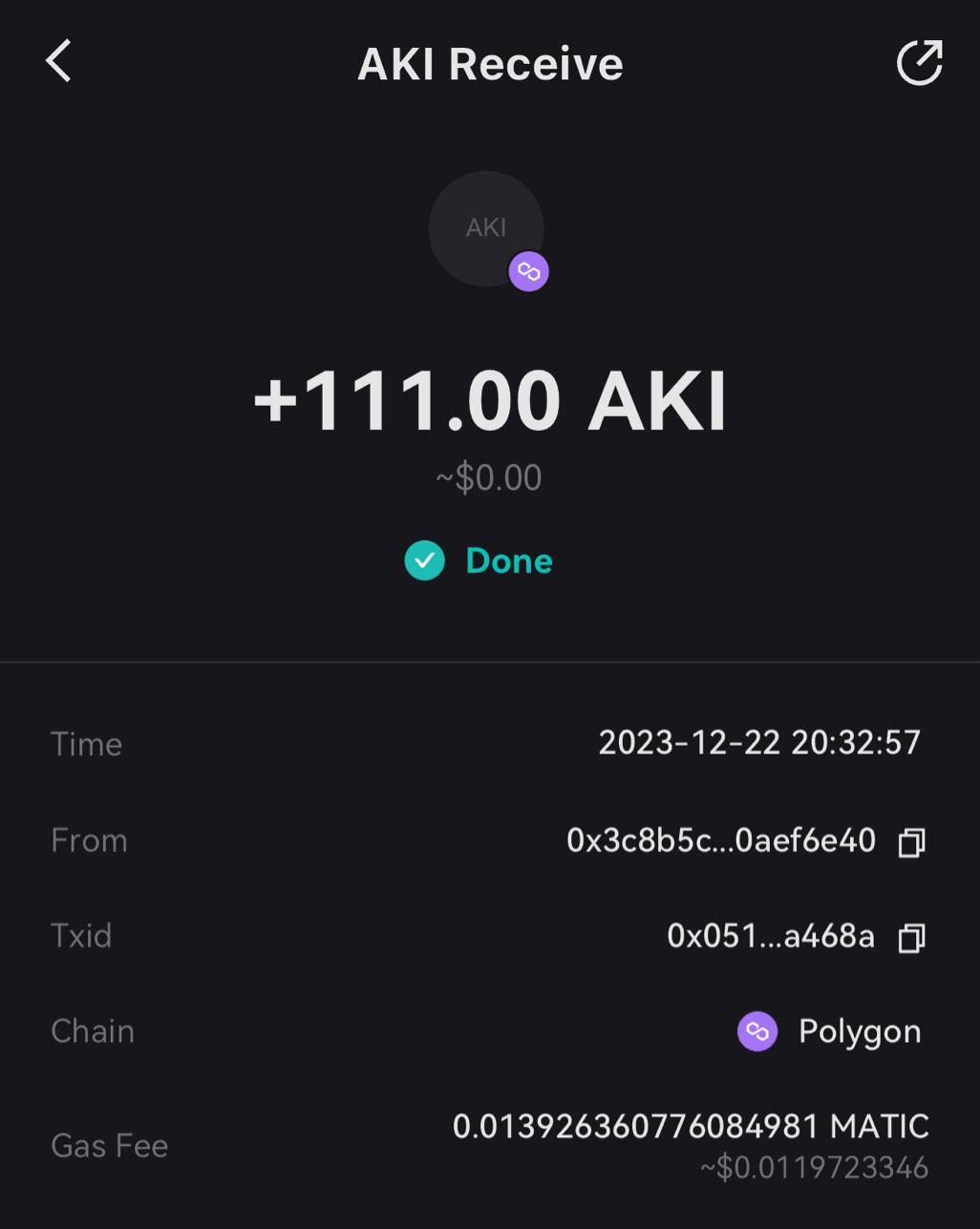Select the Polygon chain name
Image resolution: width=980 pixels, height=1229 pixels.
pos(860,1031)
